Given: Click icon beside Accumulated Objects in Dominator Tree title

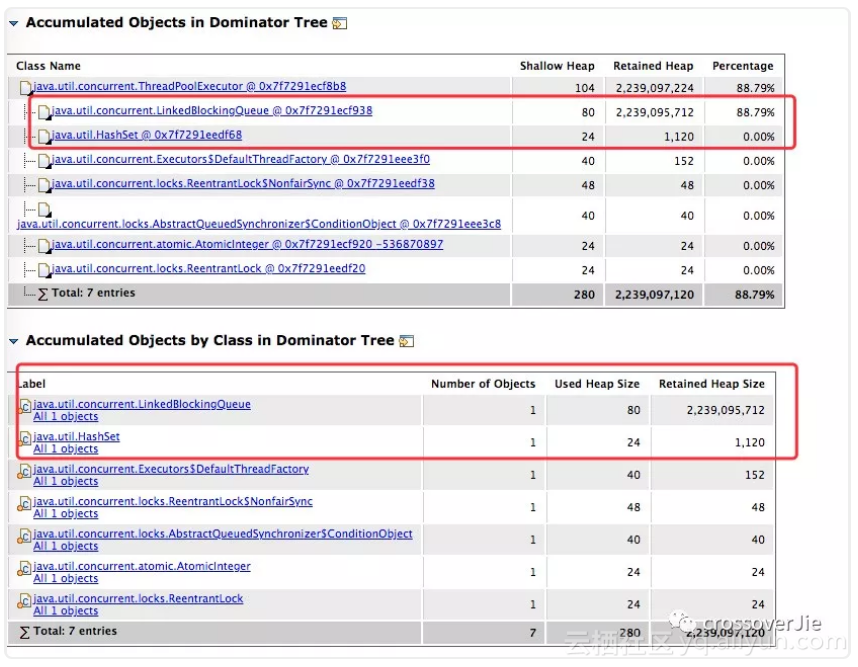Looking at the screenshot, I should click(x=340, y=23).
